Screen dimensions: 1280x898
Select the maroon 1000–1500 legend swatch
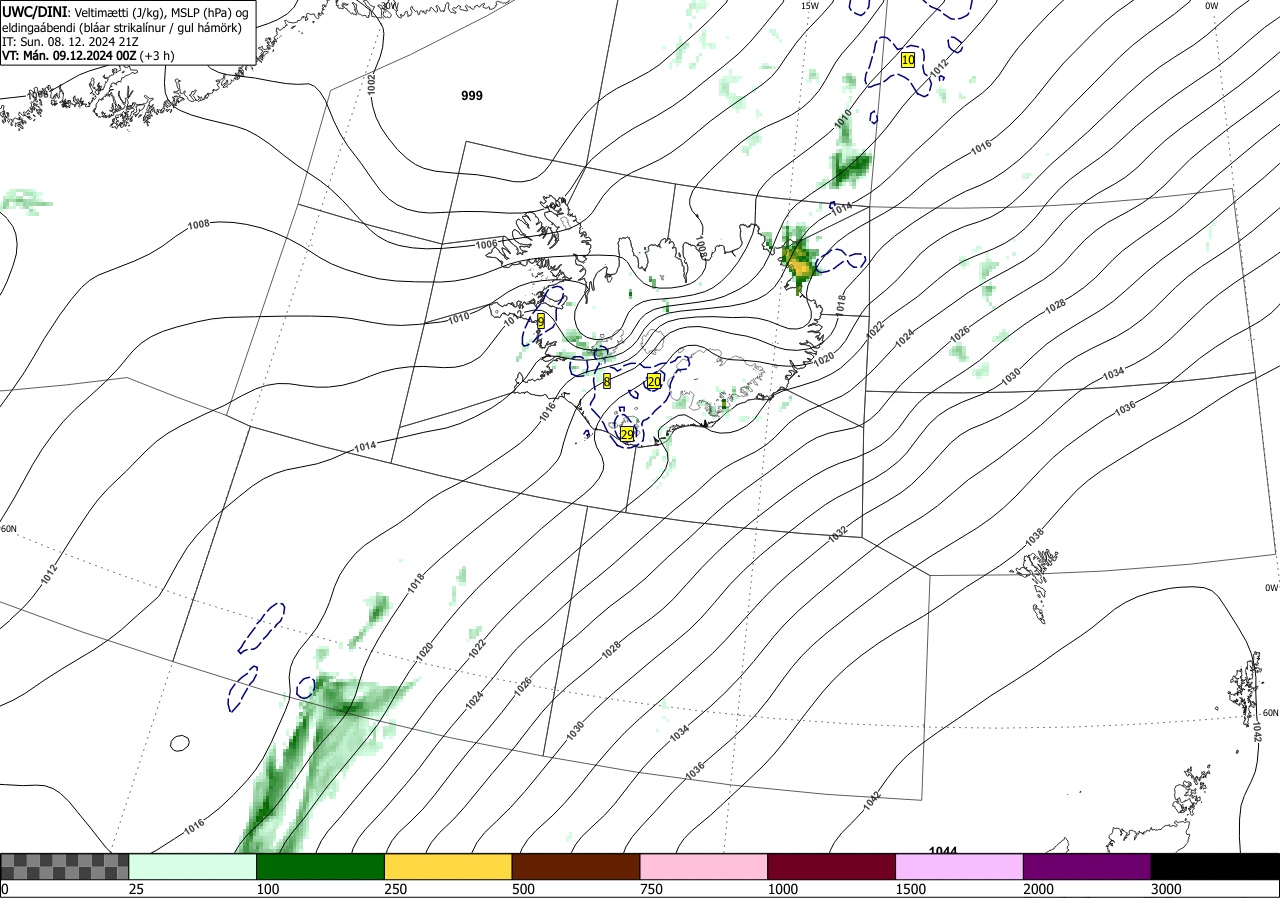pos(832,866)
